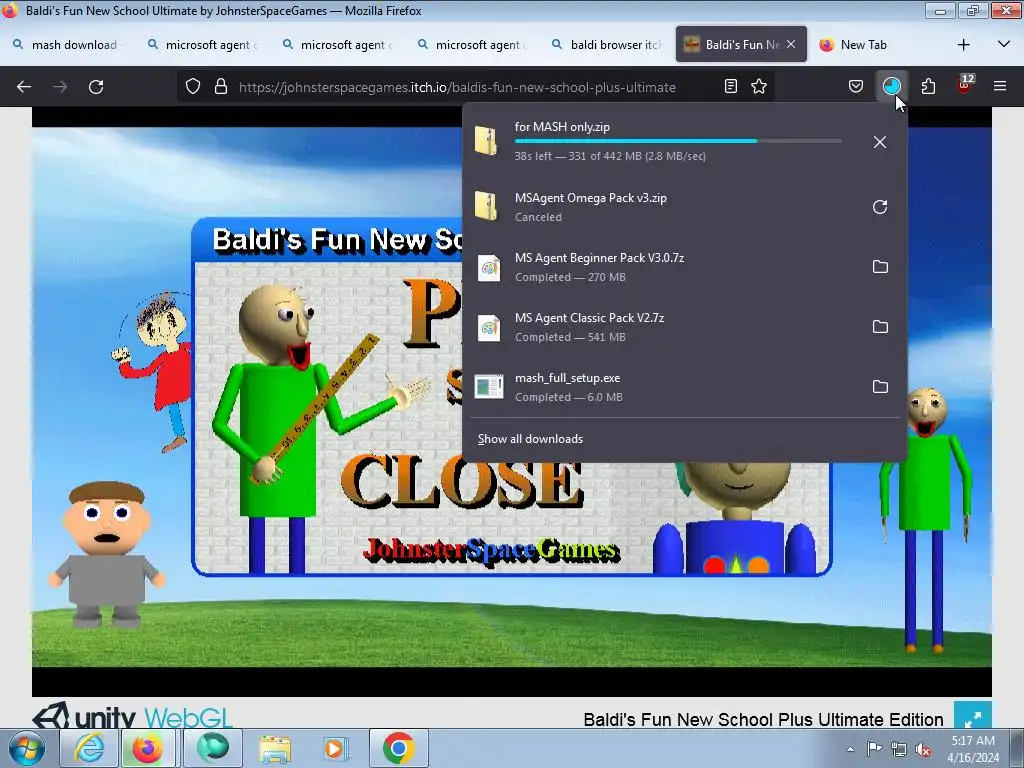Open Windows Media Player from taskbar
This screenshot has width=1024, height=768.
coord(336,748)
